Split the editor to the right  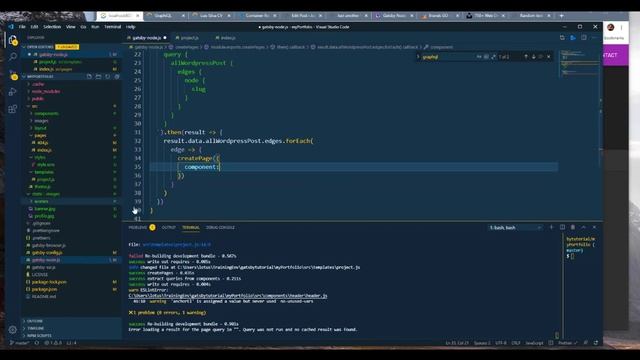coord(584,38)
